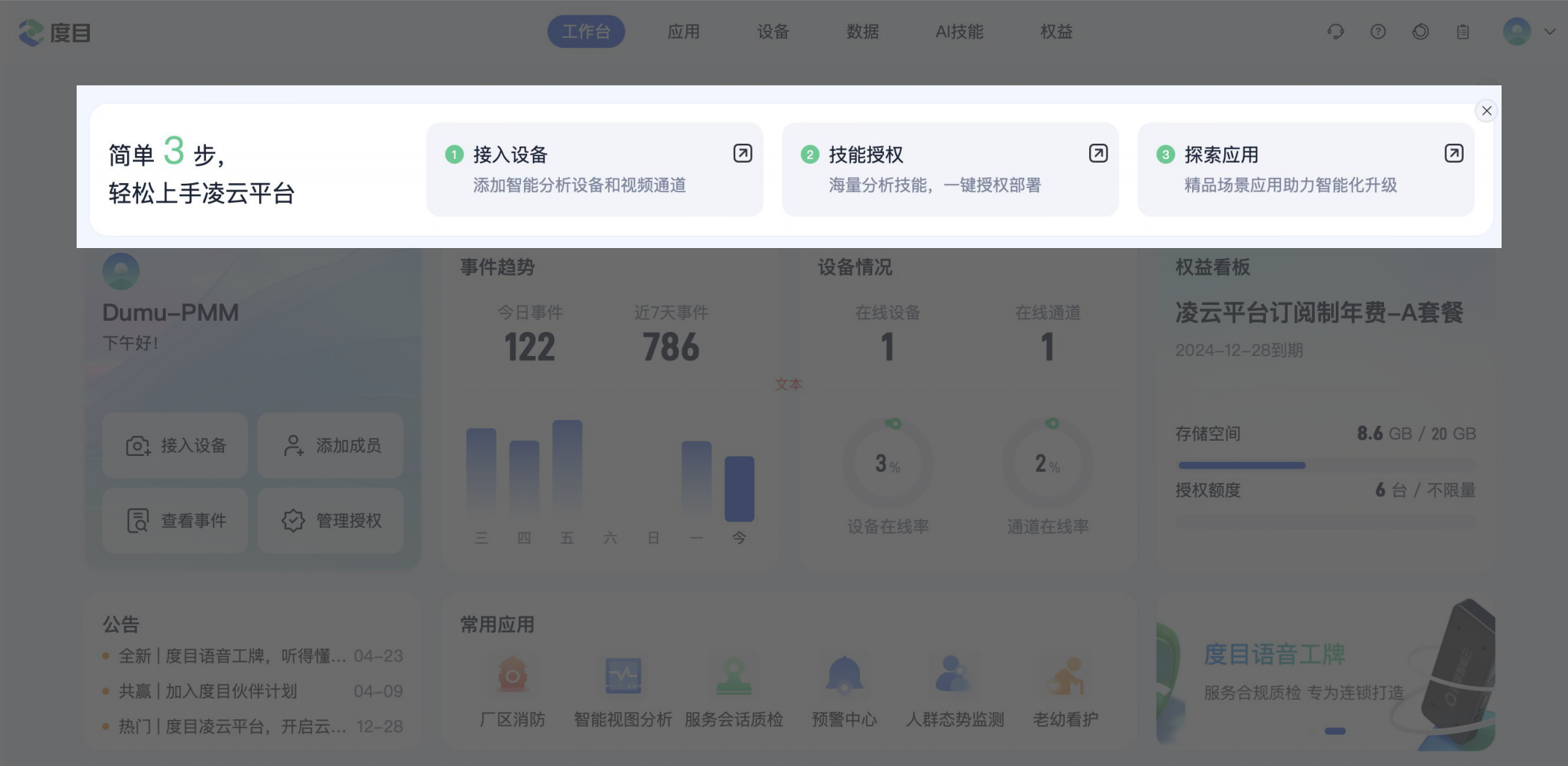Open the clipboard tasks icon
Viewport: 1568px width, 766px height.
click(x=1463, y=31)
